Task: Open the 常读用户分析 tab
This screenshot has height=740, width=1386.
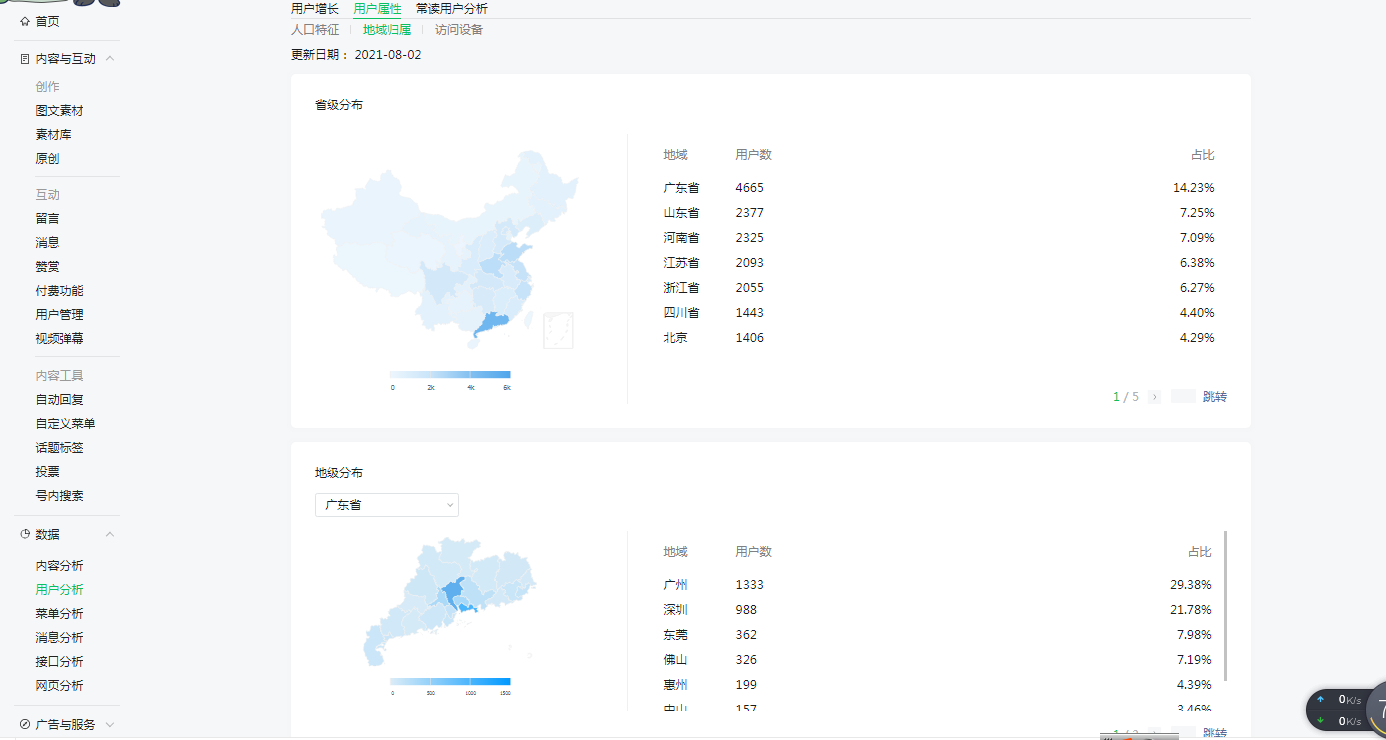Action: [452, 8]
